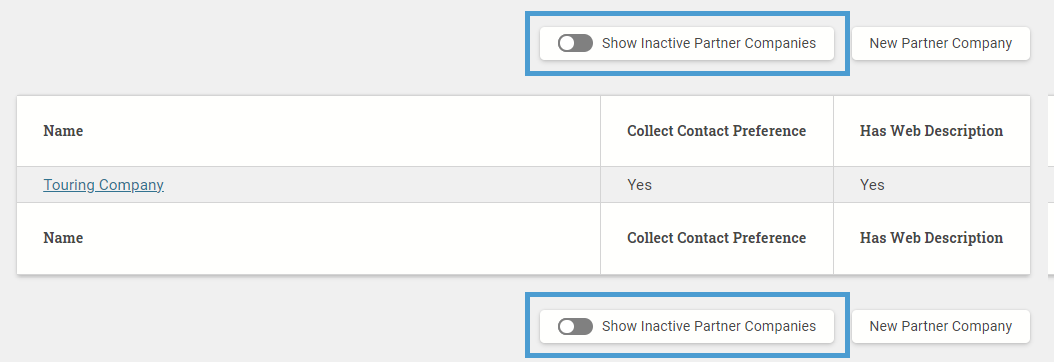Click New Partner Company button below table
This screenshot has width=1054, height=362.
(x=940, y=326)
